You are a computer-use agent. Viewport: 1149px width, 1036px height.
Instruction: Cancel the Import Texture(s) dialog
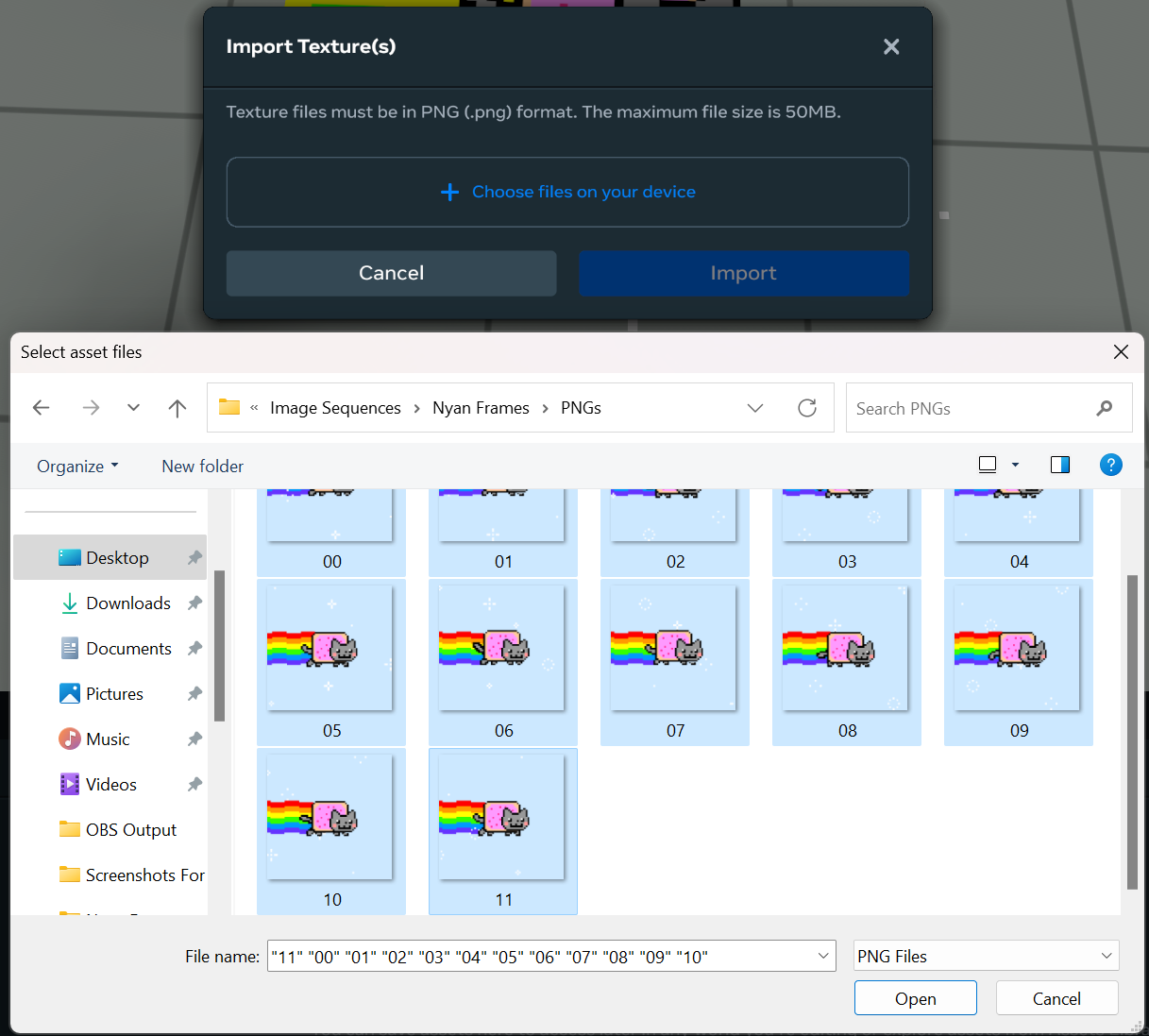pyautogui.click(x=391, y=273)
